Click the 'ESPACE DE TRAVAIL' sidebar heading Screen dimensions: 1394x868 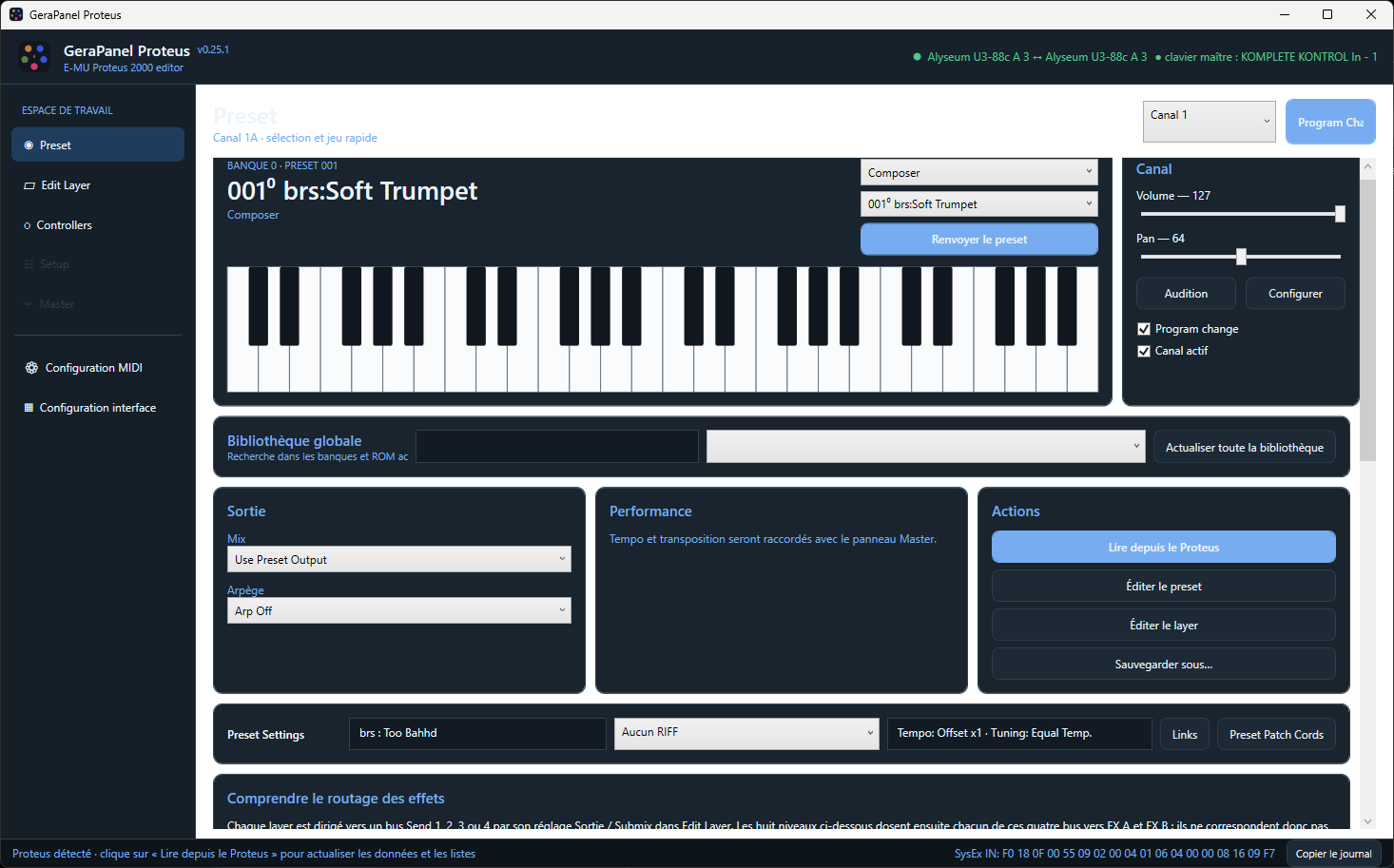(x=68, y=110)
